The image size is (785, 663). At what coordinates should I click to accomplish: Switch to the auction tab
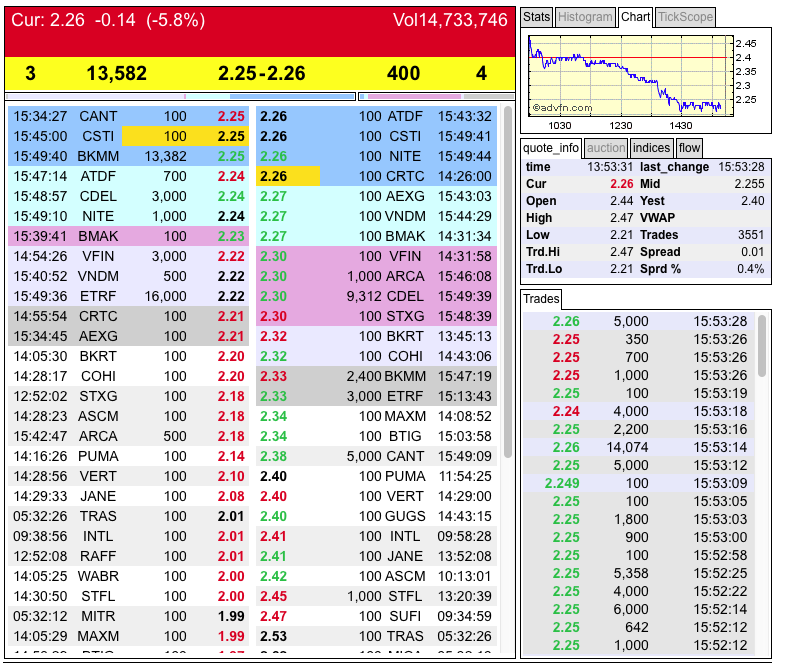pyautogui.click(x=606, y=148)
